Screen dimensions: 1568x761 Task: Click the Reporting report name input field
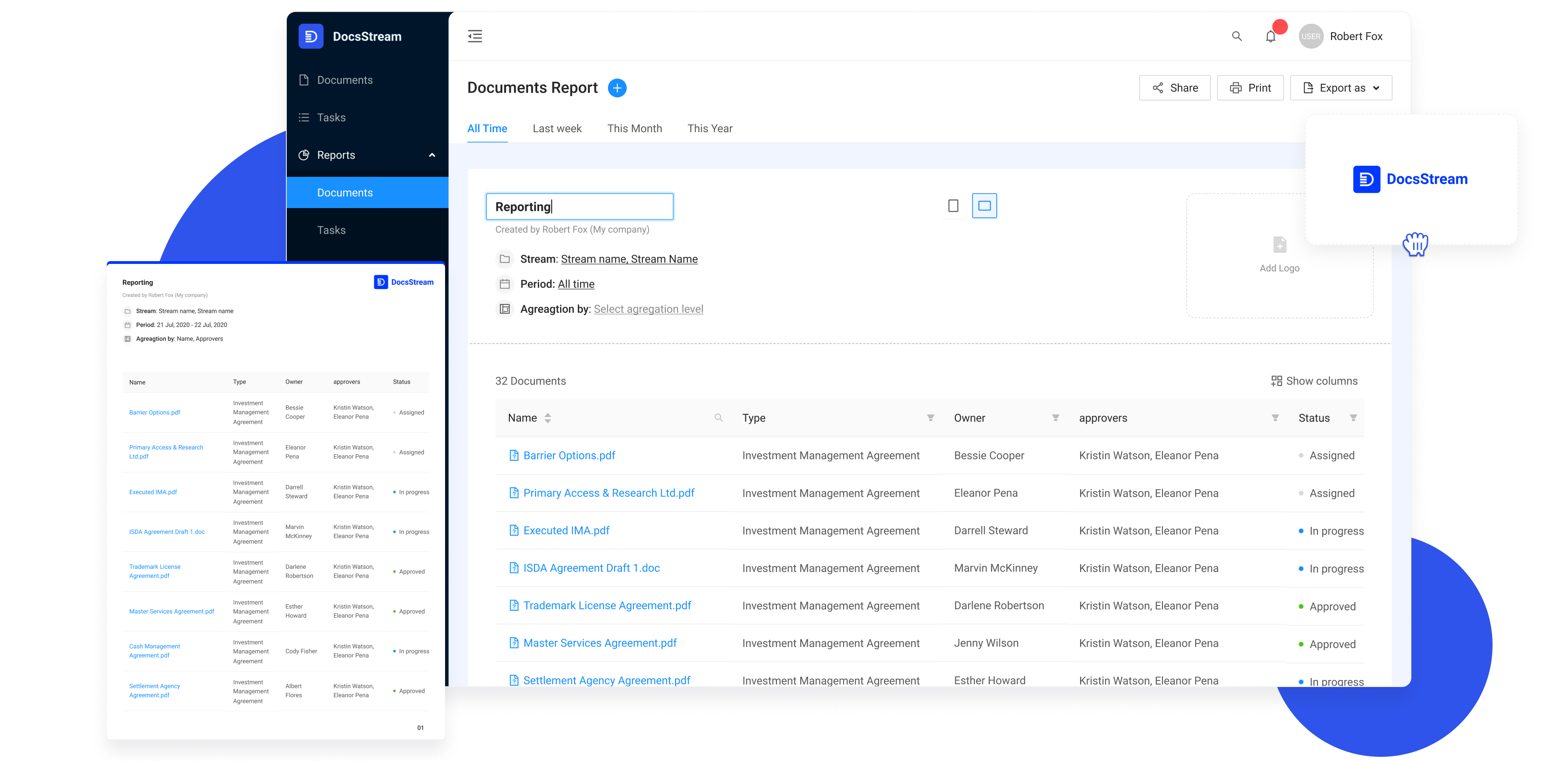pyautogui.click(x=580, y=207)
